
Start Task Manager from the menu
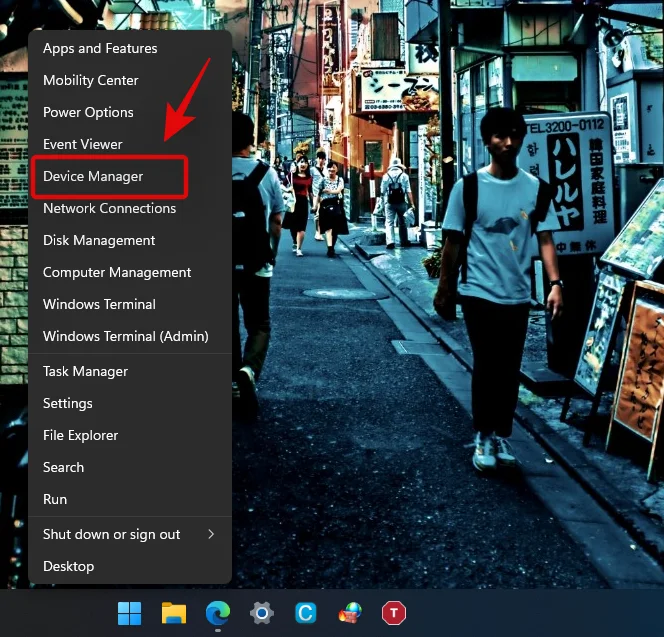tap(85, 371)
